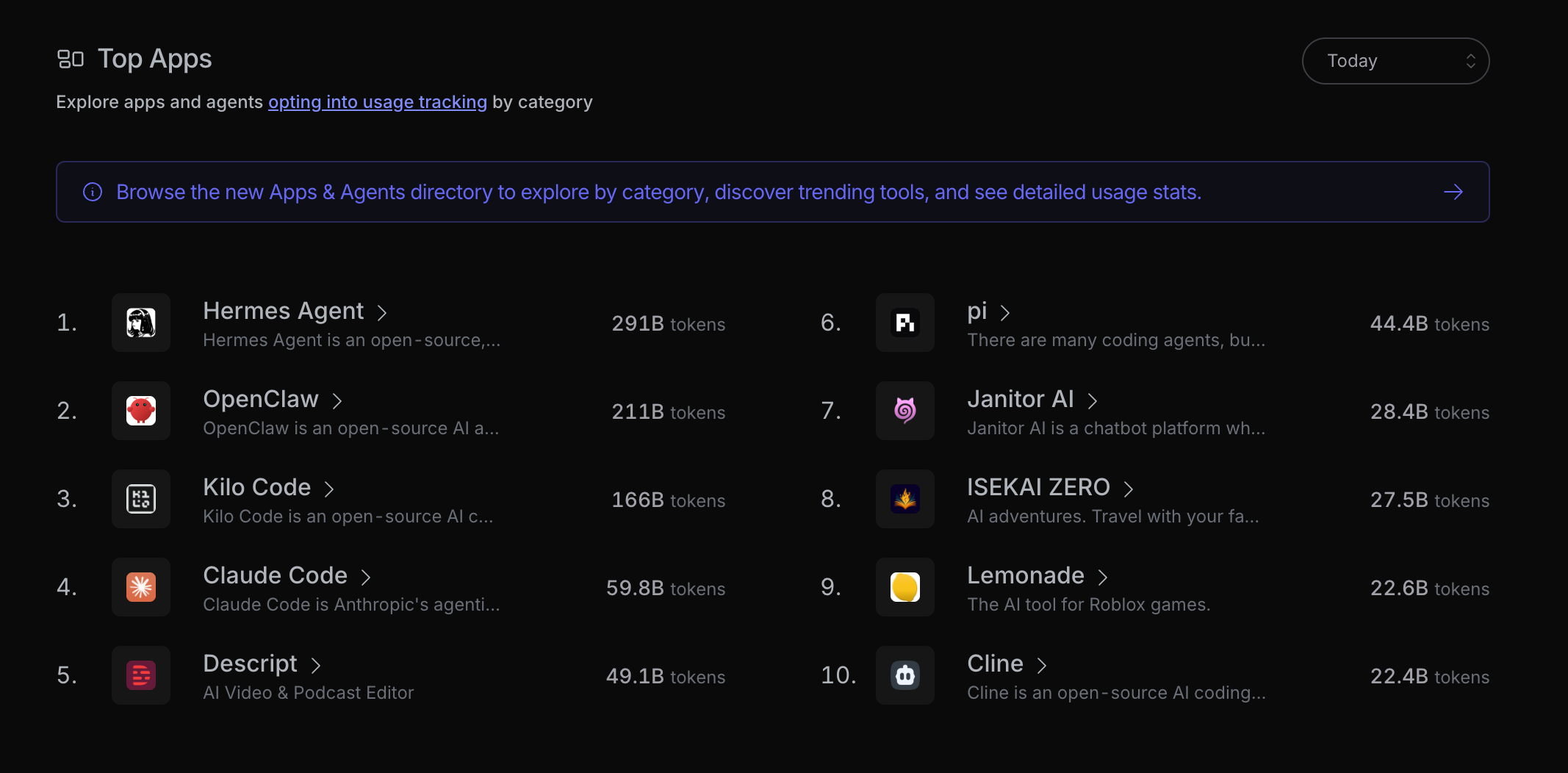
Task: Open the Kilo Code app title
Action: [x=257, y=487]
